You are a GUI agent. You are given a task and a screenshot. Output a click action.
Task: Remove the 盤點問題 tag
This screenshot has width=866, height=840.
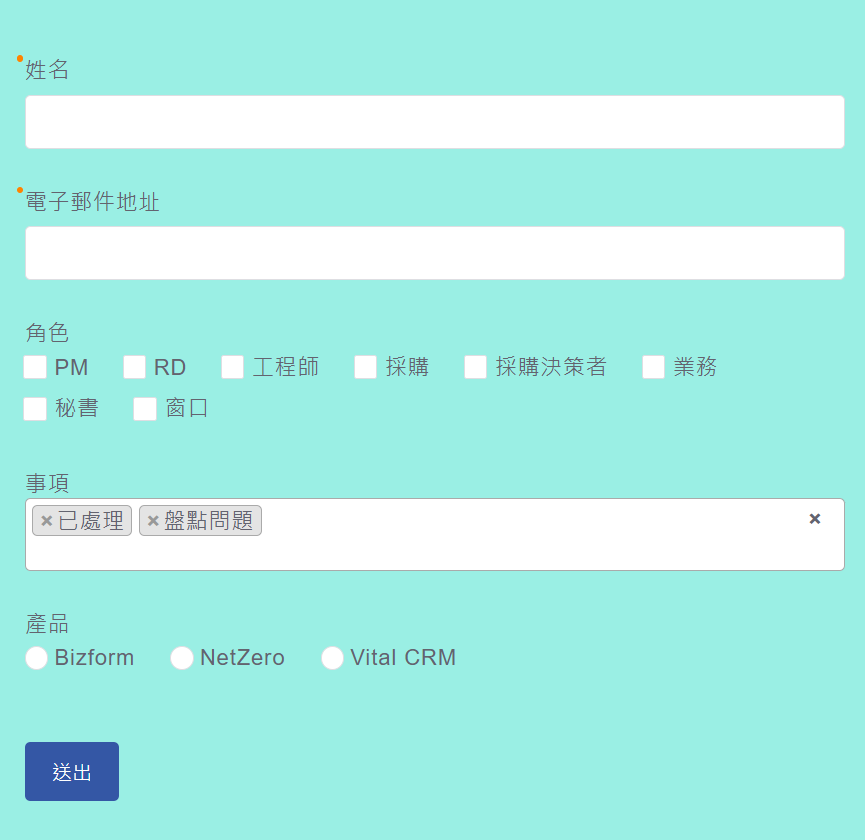point(153,521)
